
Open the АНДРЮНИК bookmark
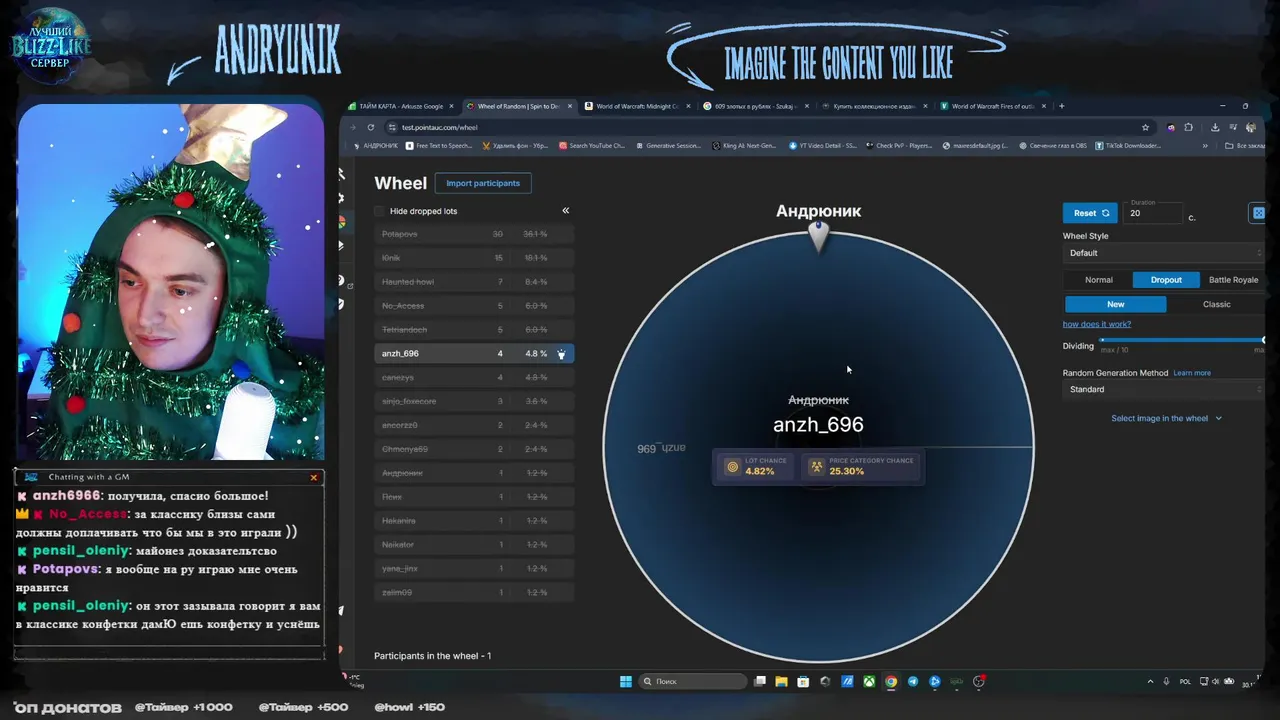(375, 146)
